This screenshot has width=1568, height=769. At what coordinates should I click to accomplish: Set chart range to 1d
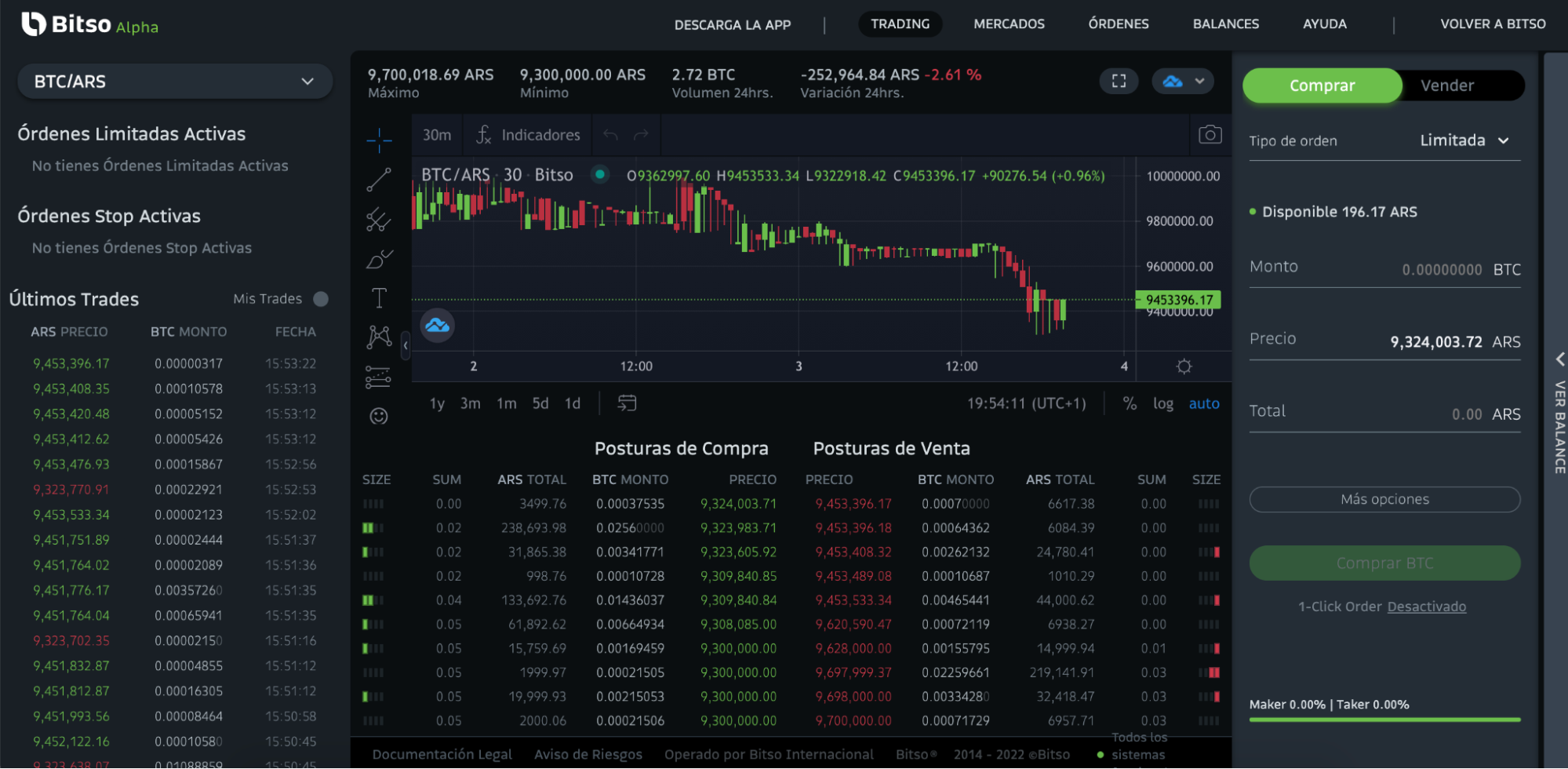573,403
